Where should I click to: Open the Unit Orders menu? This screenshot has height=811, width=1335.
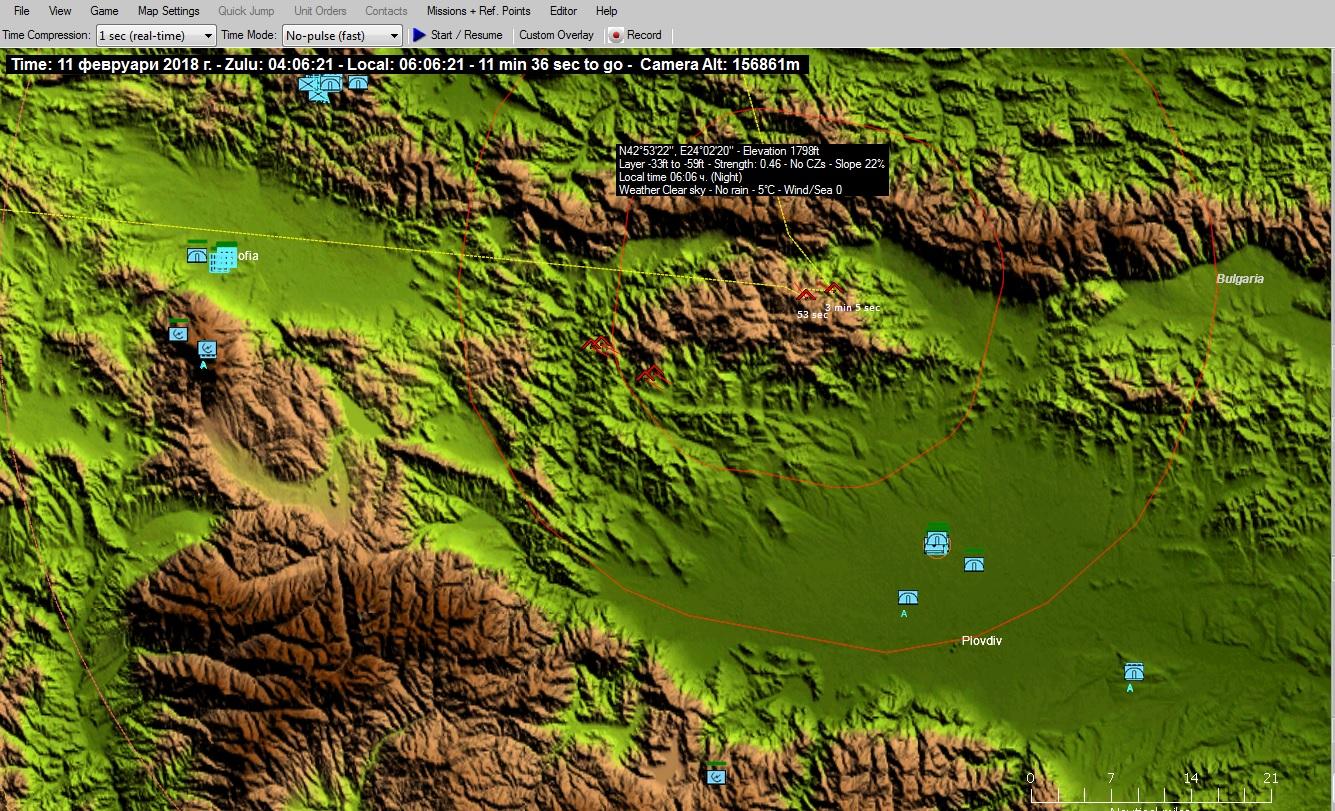320,11
